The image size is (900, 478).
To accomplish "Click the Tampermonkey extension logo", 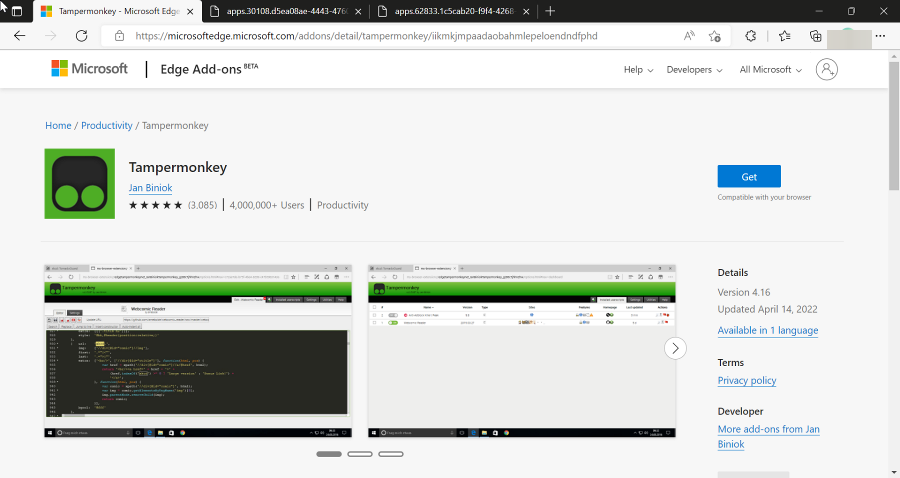I will click(80, 184).
